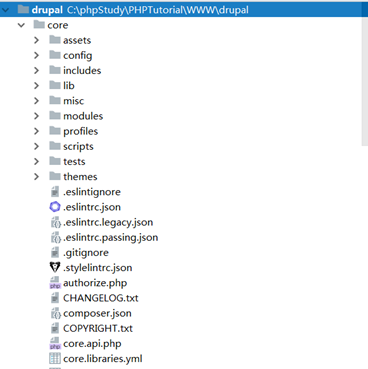368x369 pixels.
Task: Select the .eslintignore file
Action: [x=92, y=192]
